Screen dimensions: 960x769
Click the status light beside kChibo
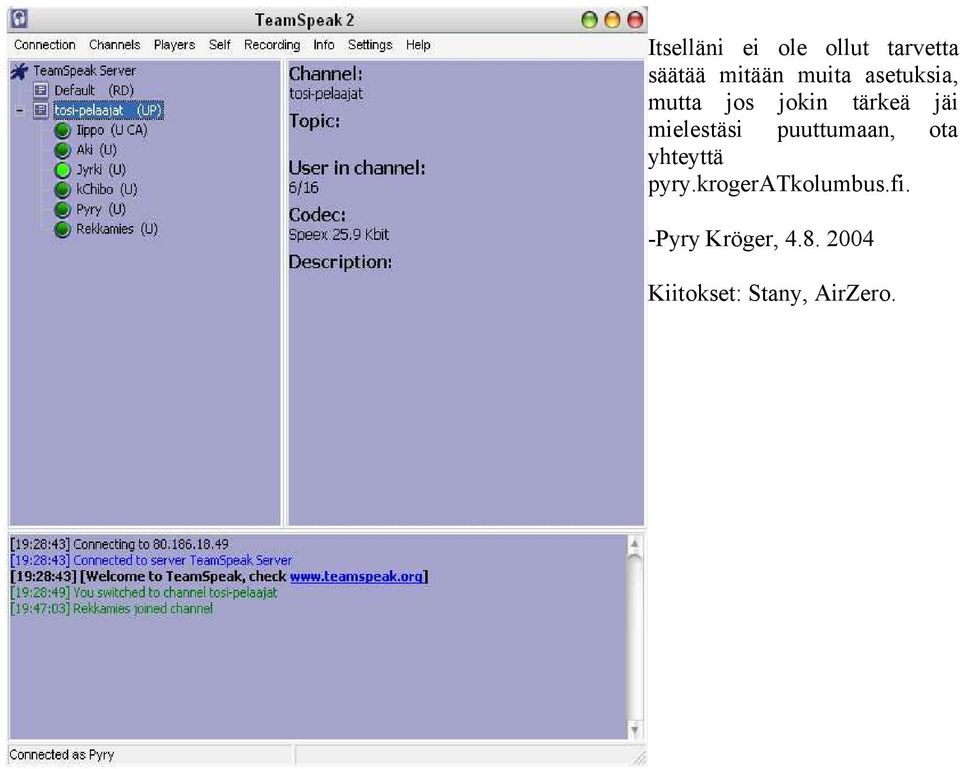pyautogui.click(x=62, y=190)
